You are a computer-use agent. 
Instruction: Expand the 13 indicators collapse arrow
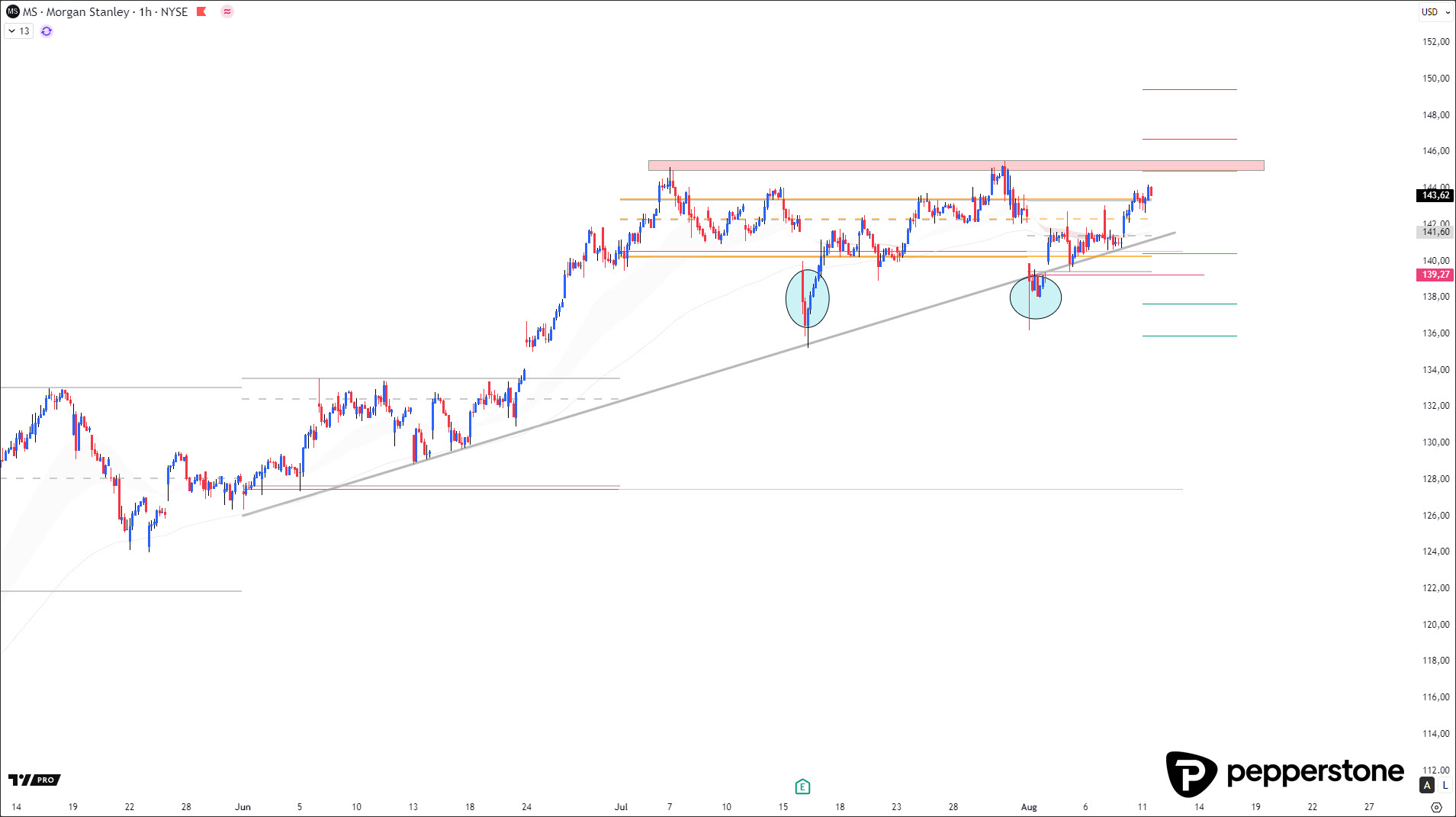(x=12, y=31)
